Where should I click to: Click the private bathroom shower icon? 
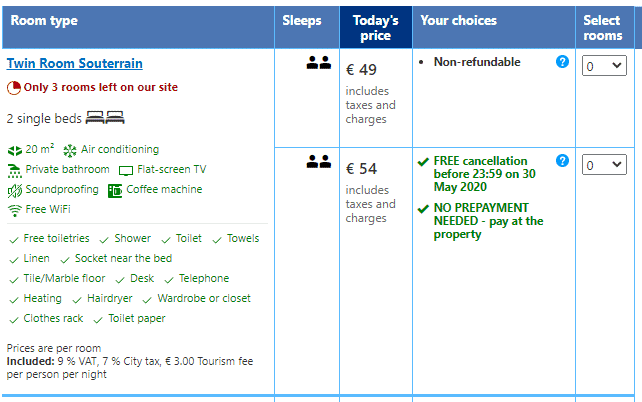(x=14, y=171)
